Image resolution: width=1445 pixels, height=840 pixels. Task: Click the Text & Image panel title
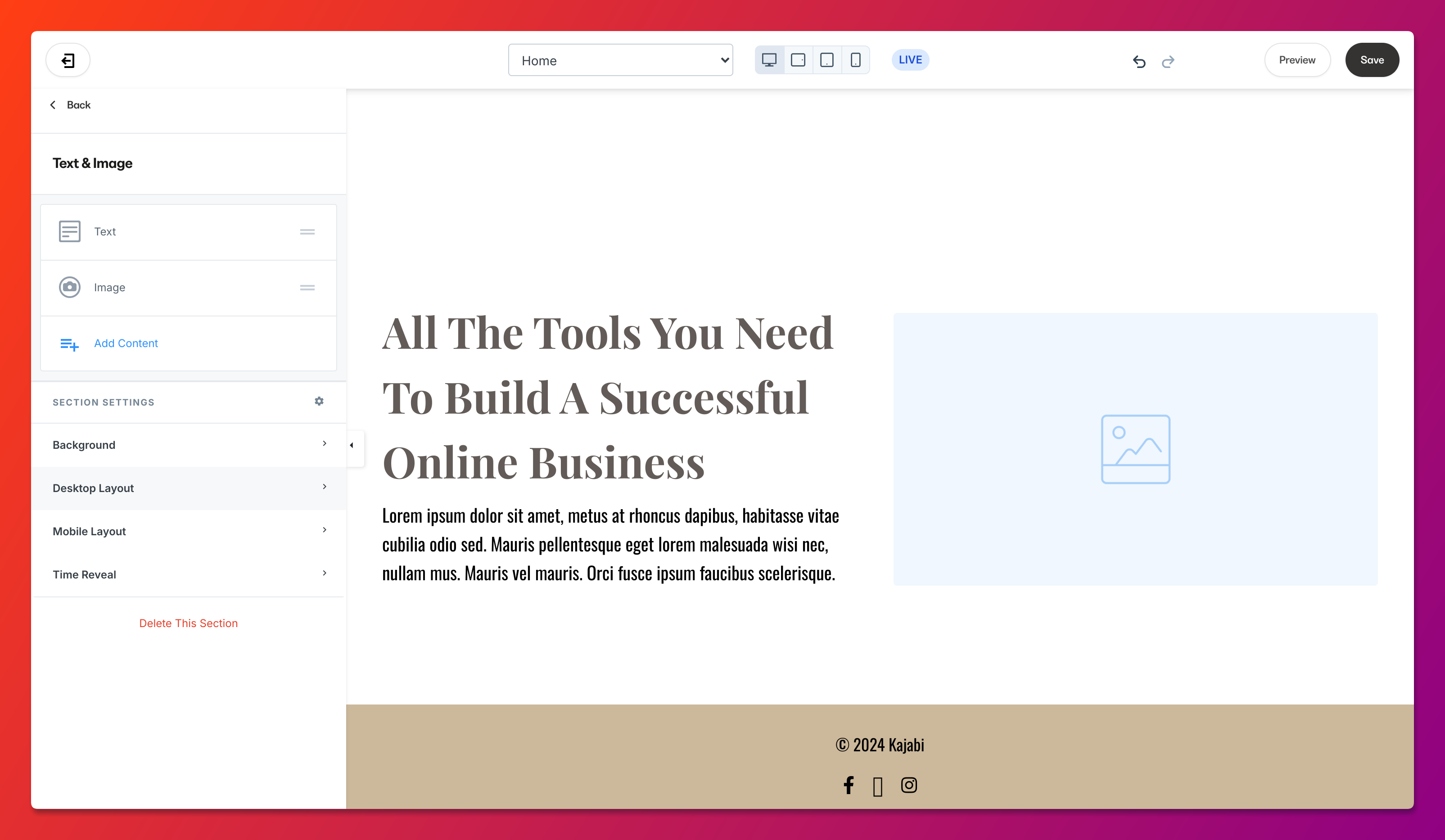pyautogui.click(x=92, y=163)
